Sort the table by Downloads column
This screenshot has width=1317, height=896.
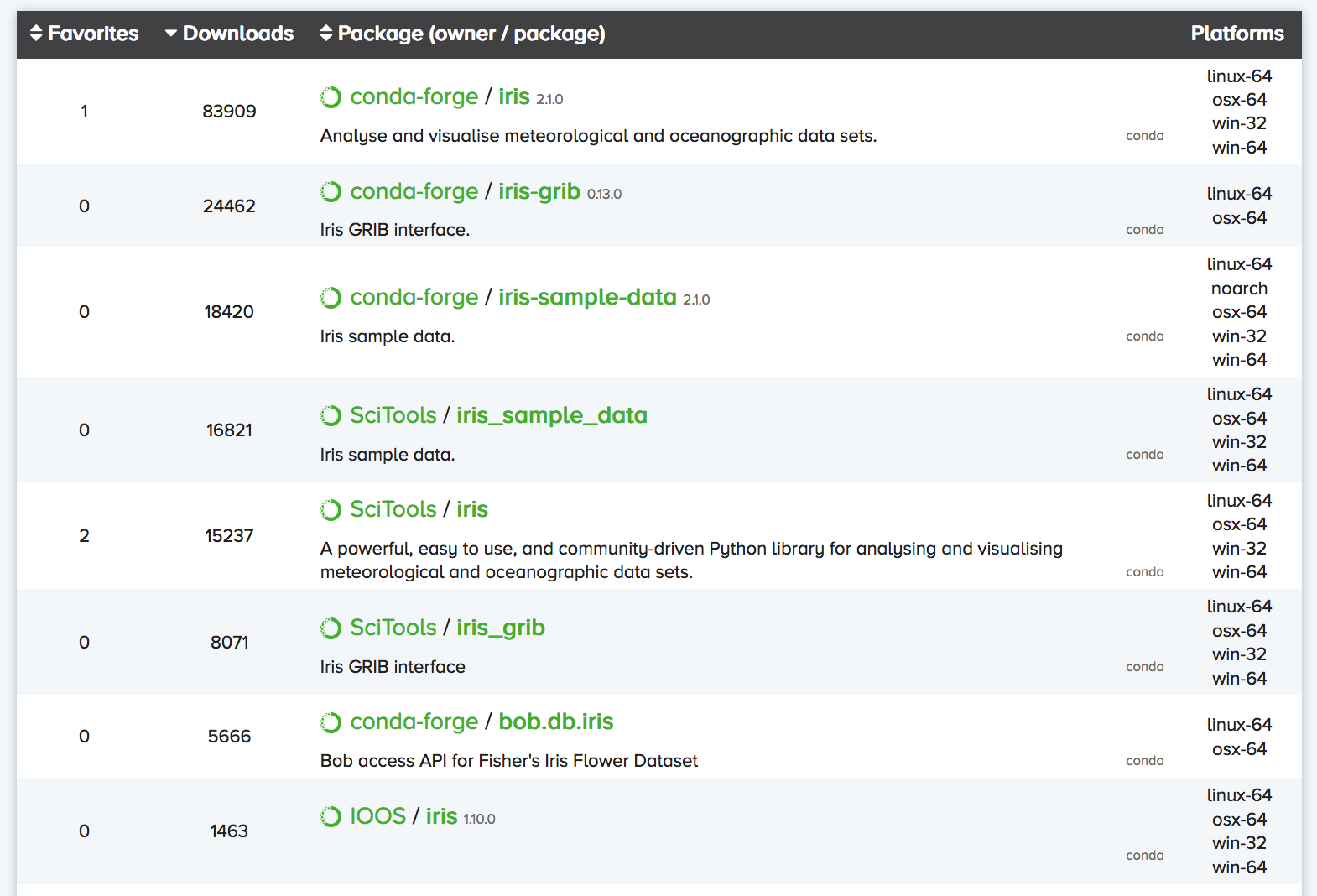229,34
